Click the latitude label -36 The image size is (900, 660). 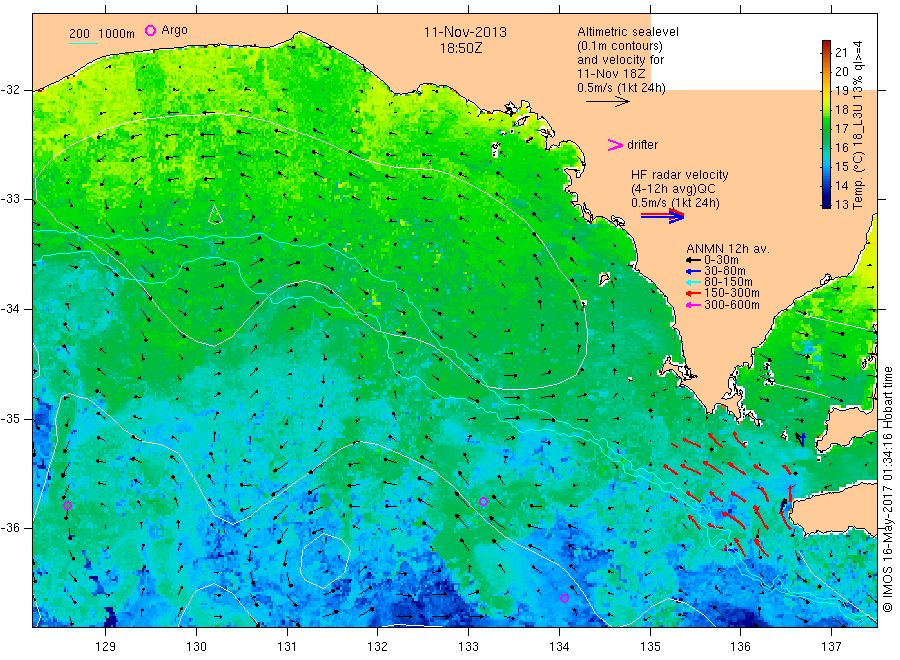pos(10,527)
